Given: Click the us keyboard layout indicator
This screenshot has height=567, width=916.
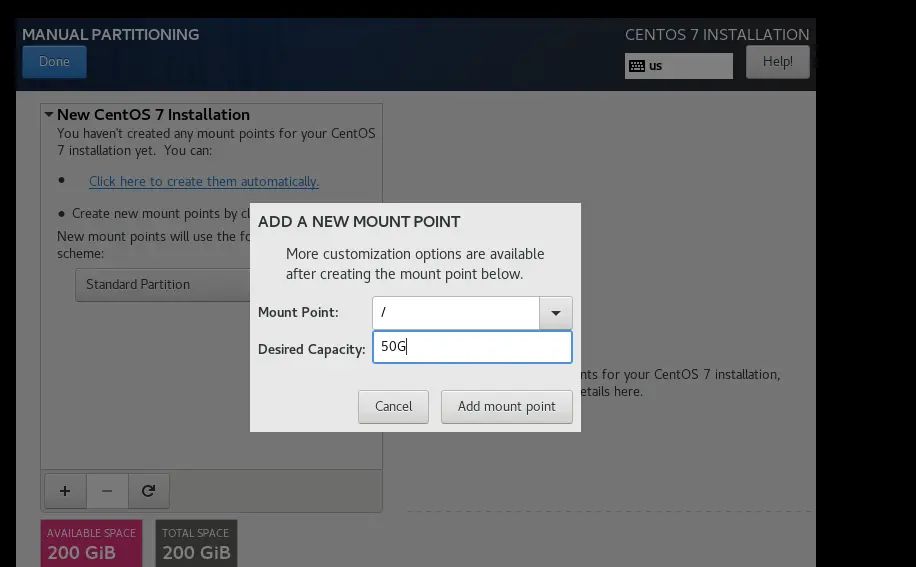Looking at the screenshot, I should tap(678, 66).
